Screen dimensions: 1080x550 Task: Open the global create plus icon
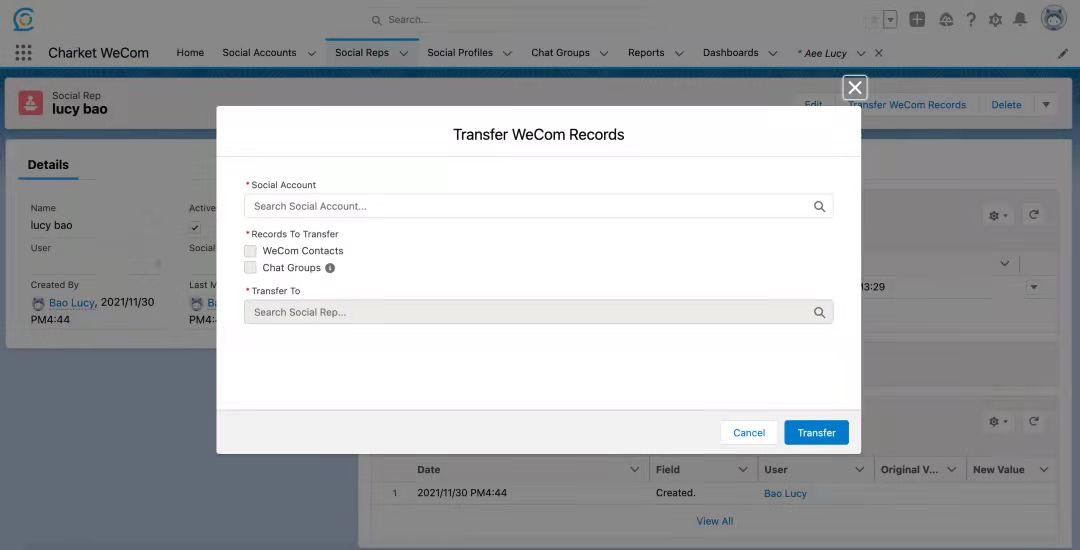click(917, 20)
